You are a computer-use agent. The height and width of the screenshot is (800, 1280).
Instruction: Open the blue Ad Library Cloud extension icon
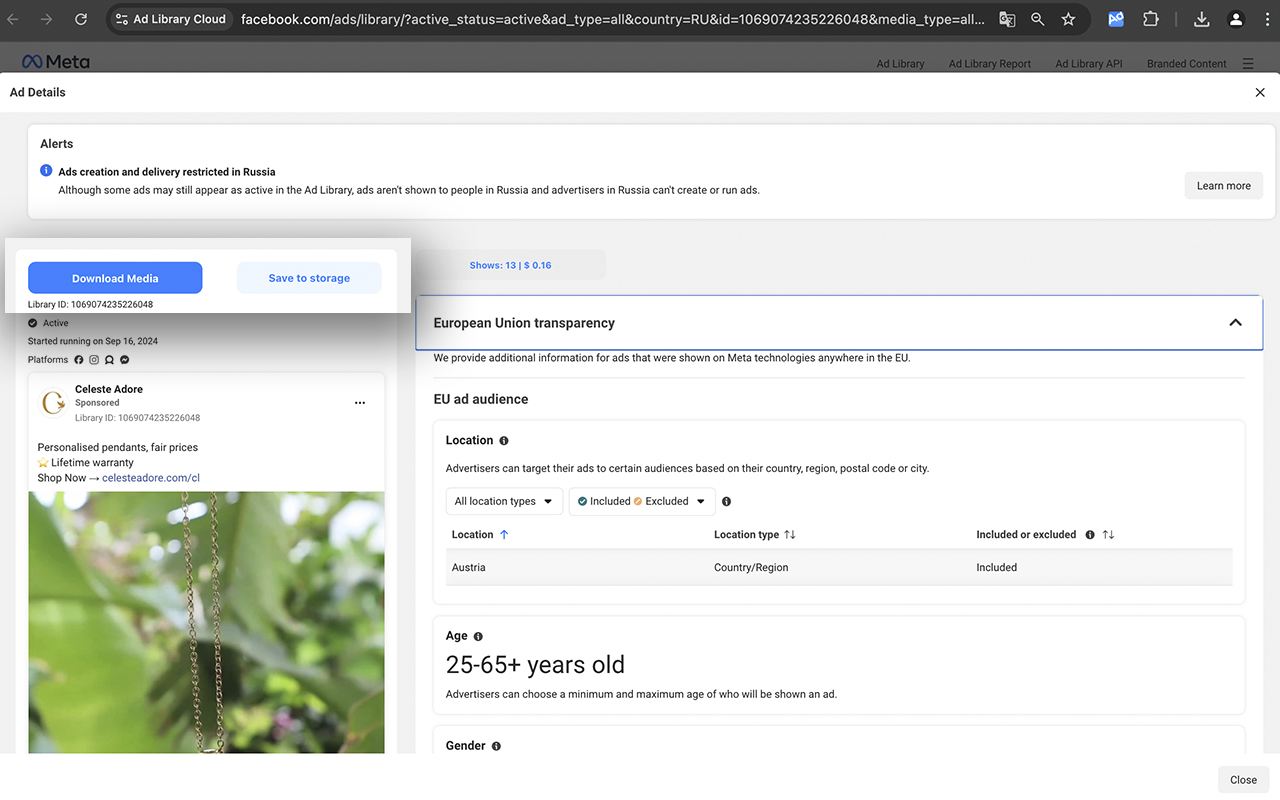[1117, 19]
